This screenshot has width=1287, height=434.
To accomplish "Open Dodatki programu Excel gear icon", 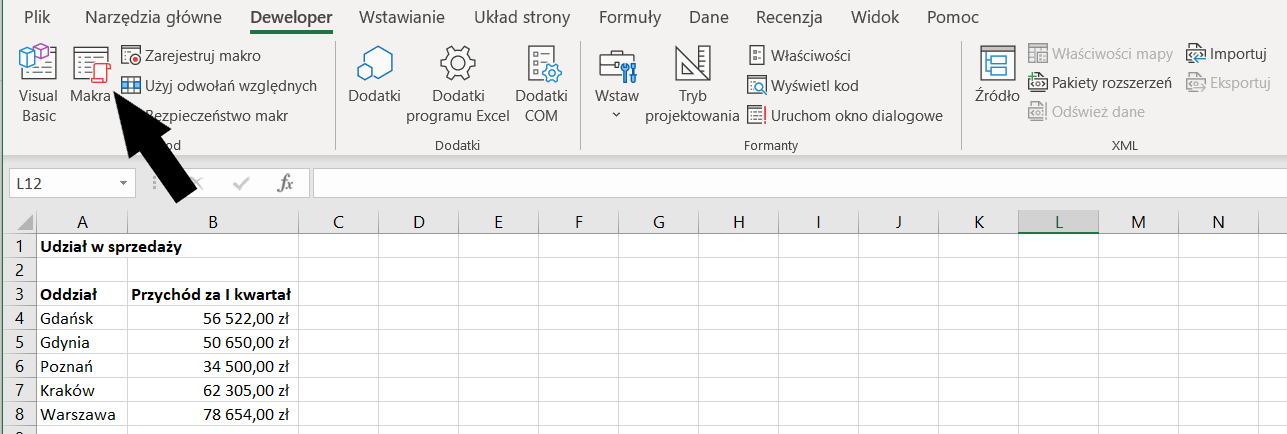I will tap(457, 82).
